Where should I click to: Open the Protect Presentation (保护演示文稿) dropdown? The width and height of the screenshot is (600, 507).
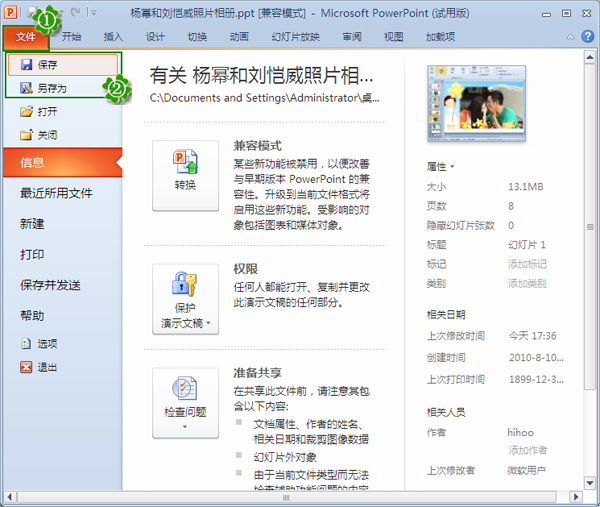click(x=186, y=299)
